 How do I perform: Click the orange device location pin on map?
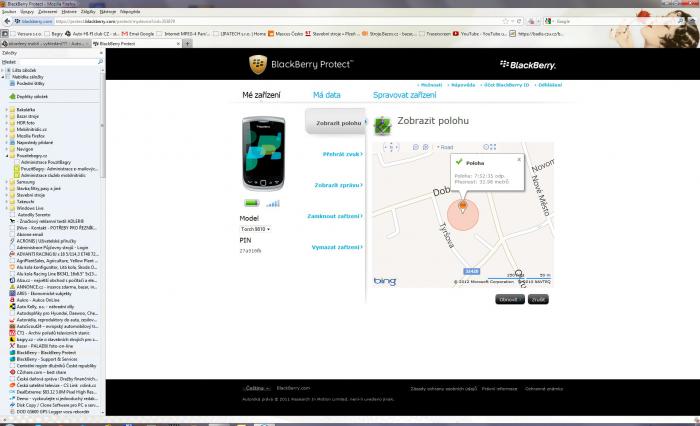(x=462, y=208)
